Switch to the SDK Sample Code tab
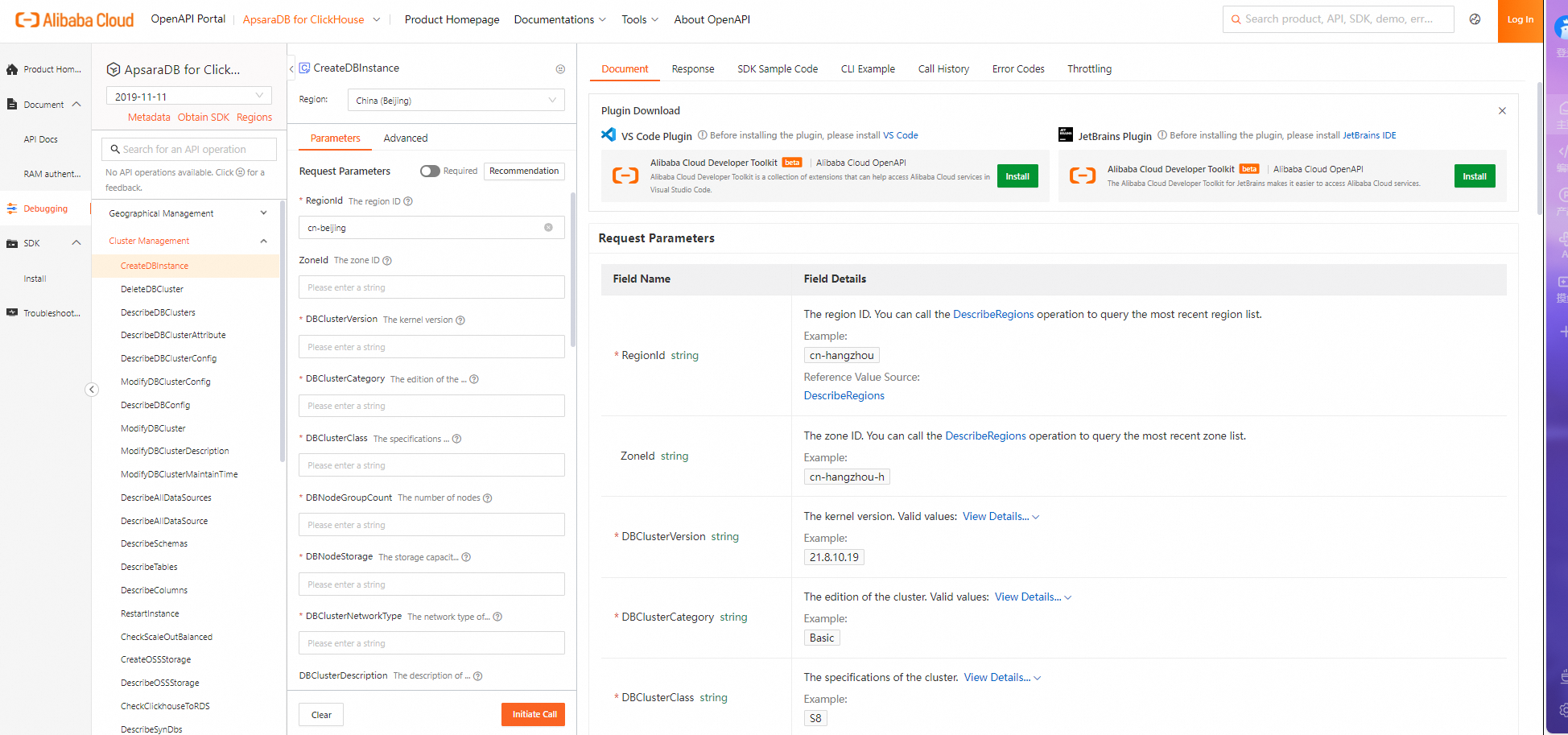The image size is (1568, 735). (x=777, y=69)
